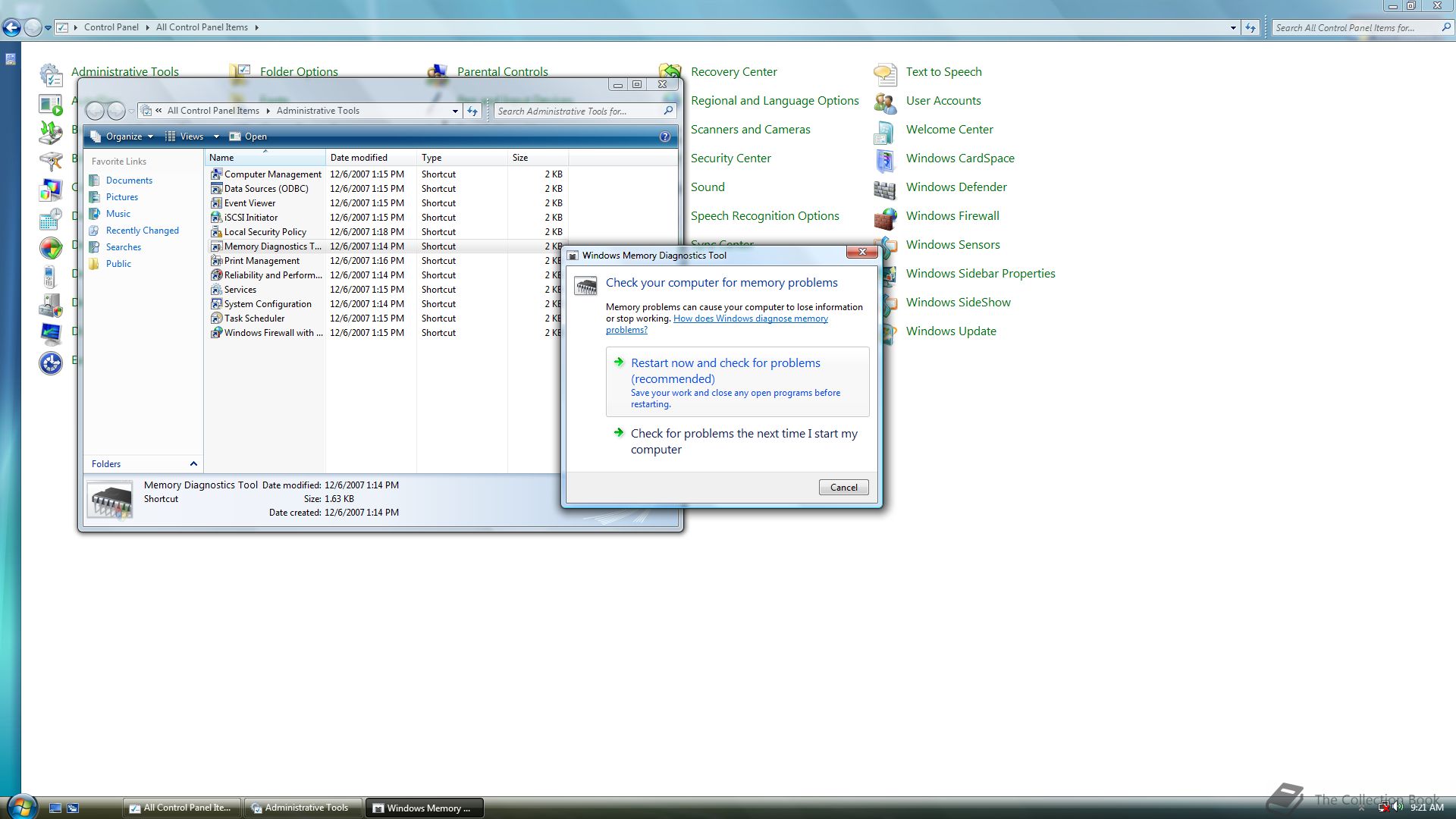Select Print Management icon

click(216, 261)
